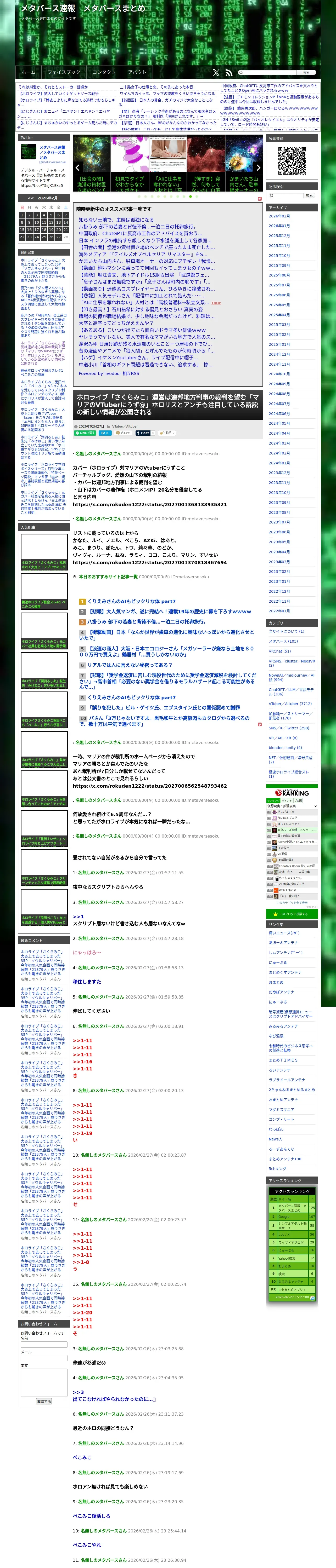This screenshot has height=1568, width=336.
Task: Open the rokuden1222 status 2027006562548793462 link
Action: point(149,786)
